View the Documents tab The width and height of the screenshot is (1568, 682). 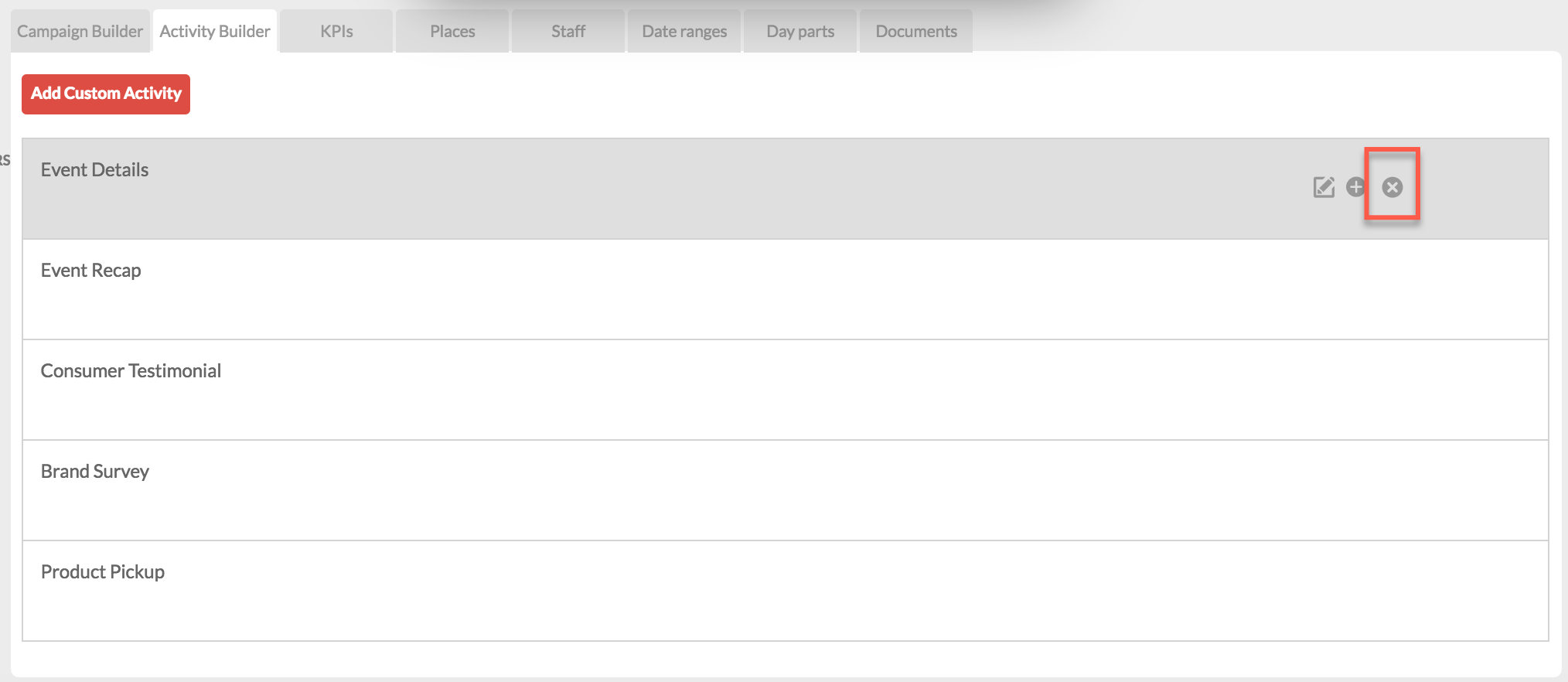click(916, 32)
